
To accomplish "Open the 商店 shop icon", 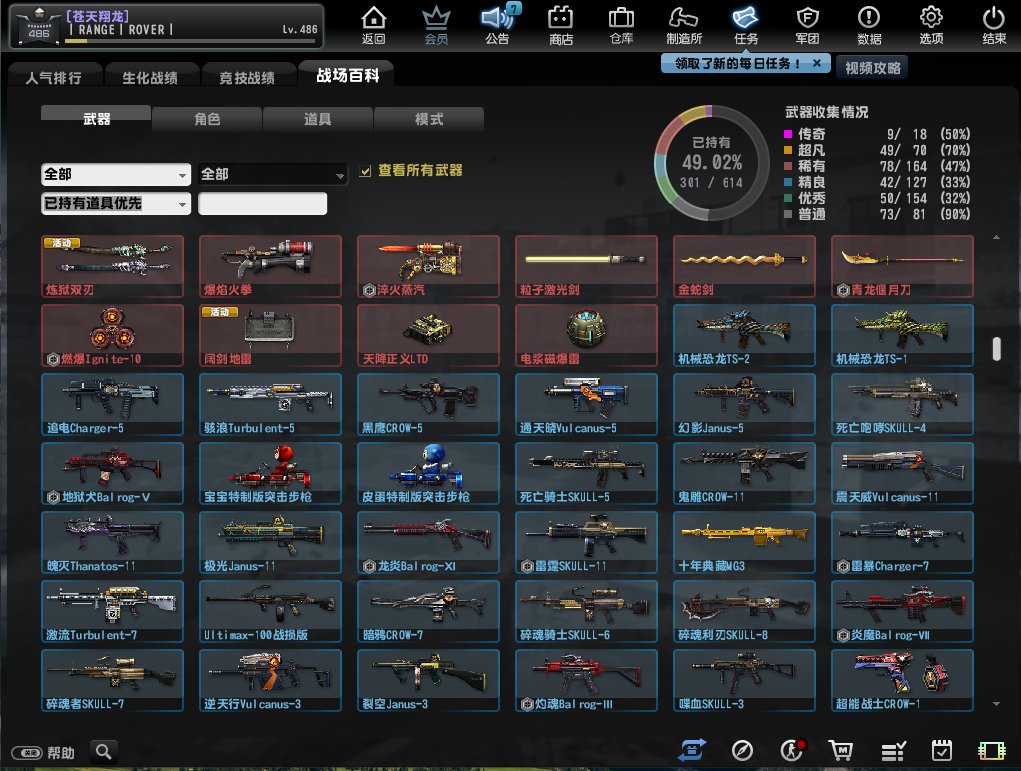I will [x=561, y=25].
